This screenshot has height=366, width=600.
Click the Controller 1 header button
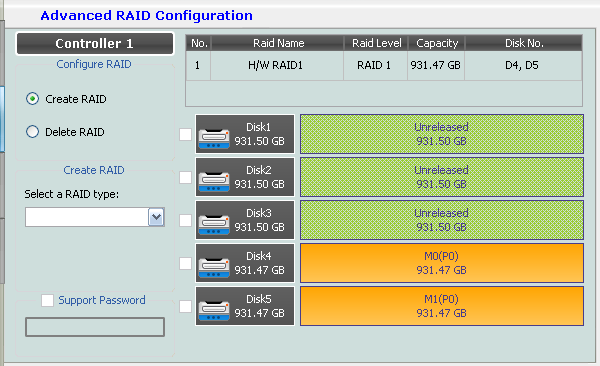point(95,43)
